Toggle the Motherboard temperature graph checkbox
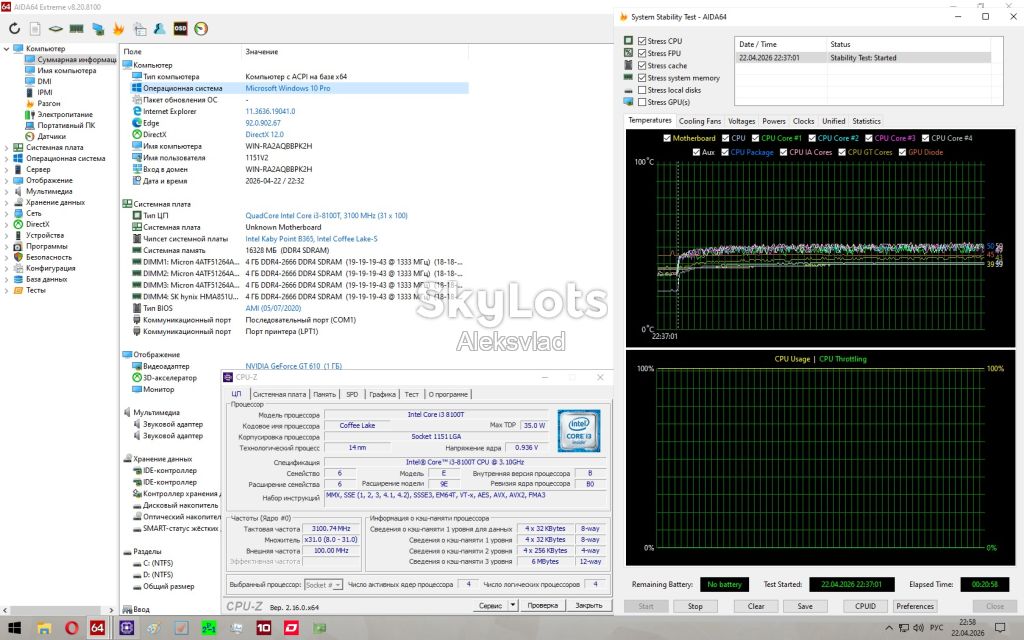The width and height of the screenshot is (1024, 640). [x=667, y=138]
